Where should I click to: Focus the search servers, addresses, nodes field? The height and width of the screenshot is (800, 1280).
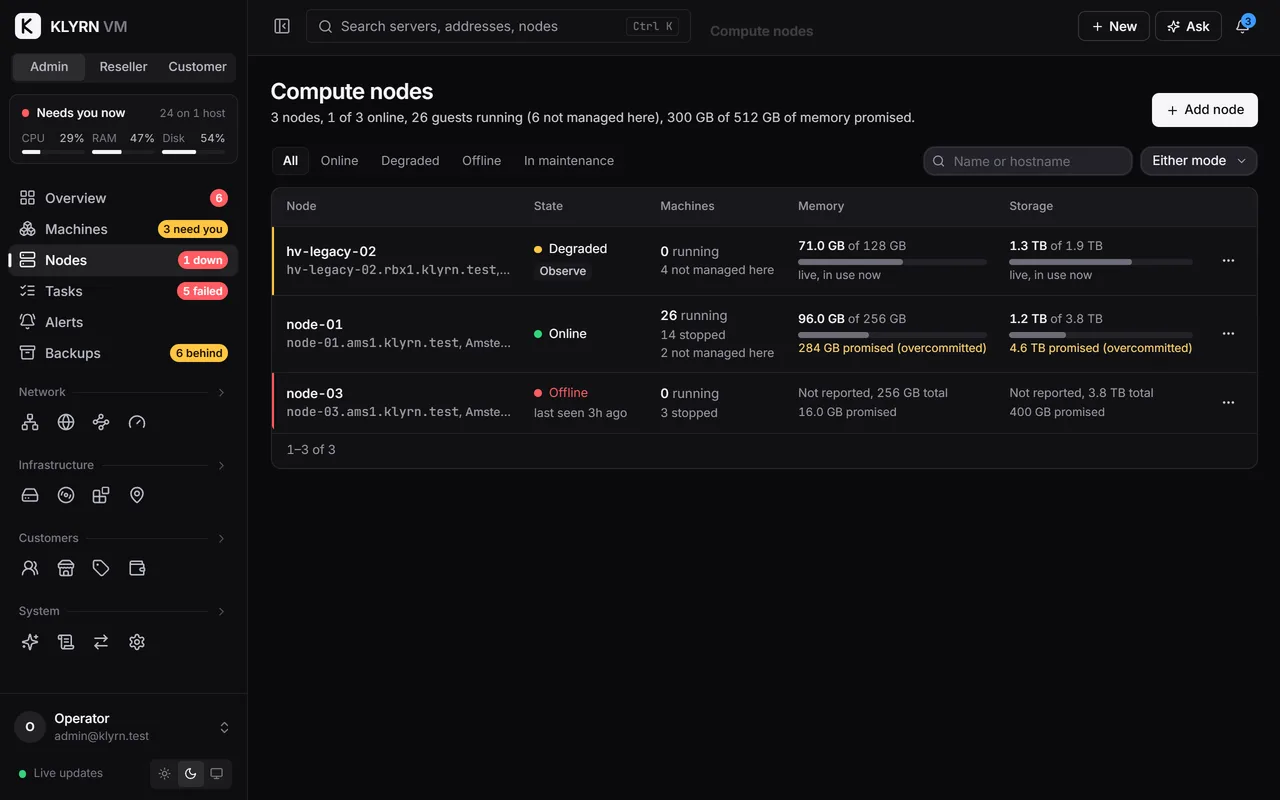click(498, 26)
